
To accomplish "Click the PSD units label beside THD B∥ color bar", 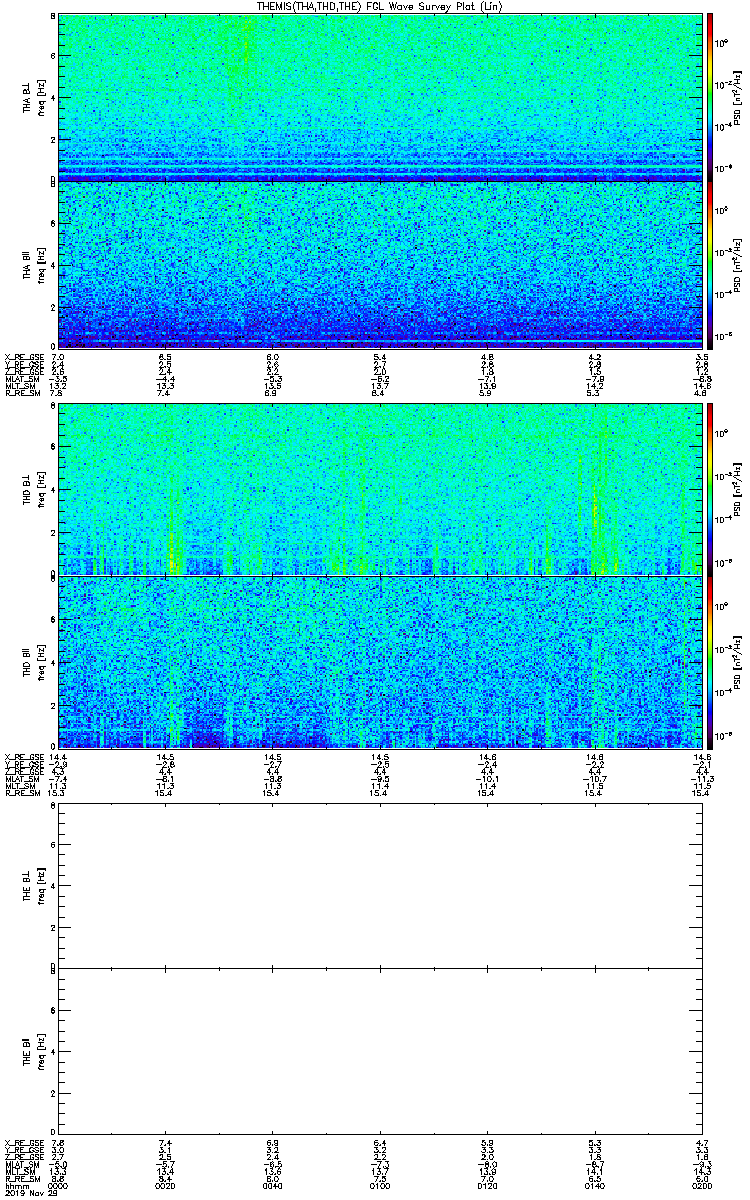I will (738, 662).
